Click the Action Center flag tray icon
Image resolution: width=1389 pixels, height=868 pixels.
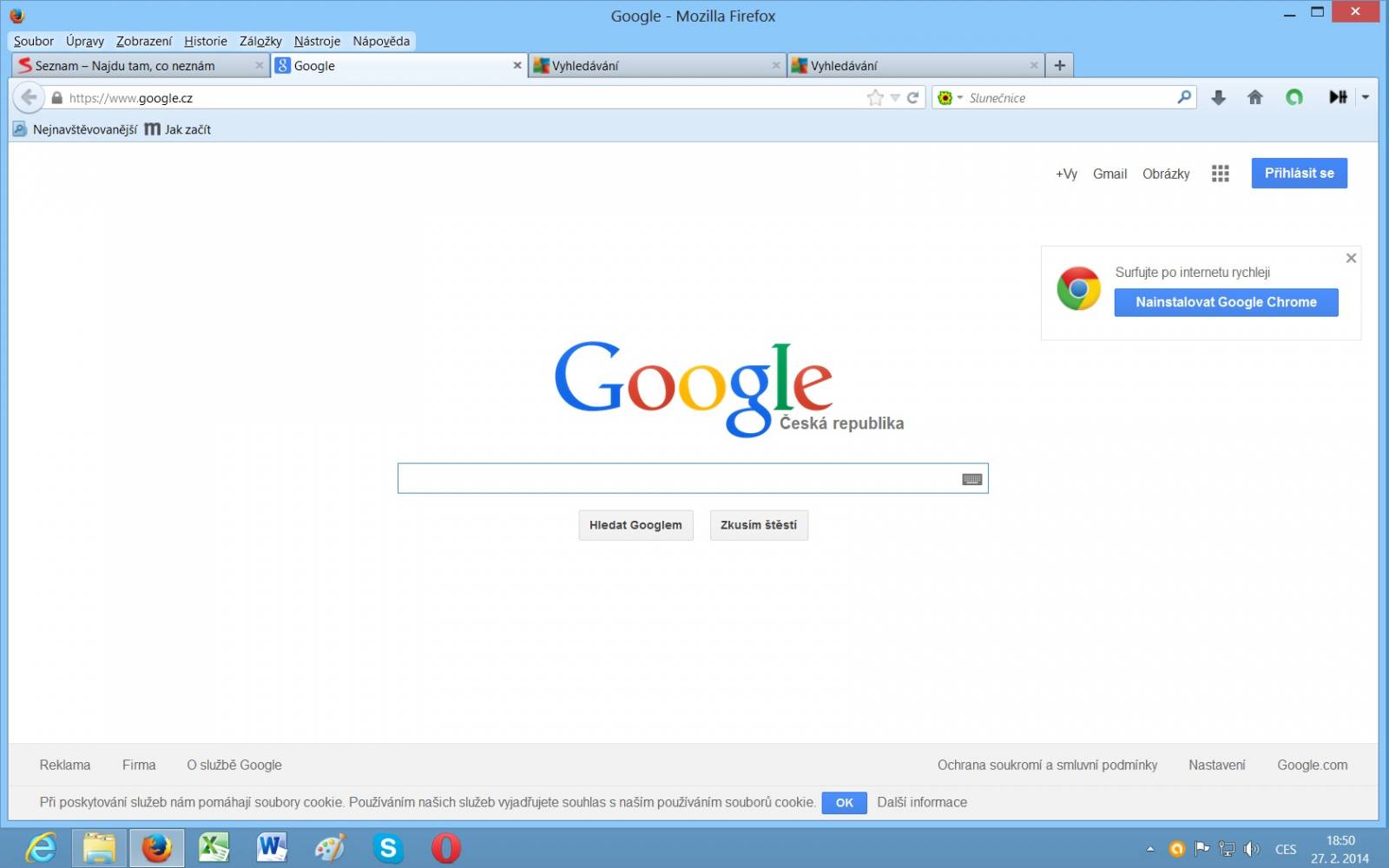(x=1202, y=849)
